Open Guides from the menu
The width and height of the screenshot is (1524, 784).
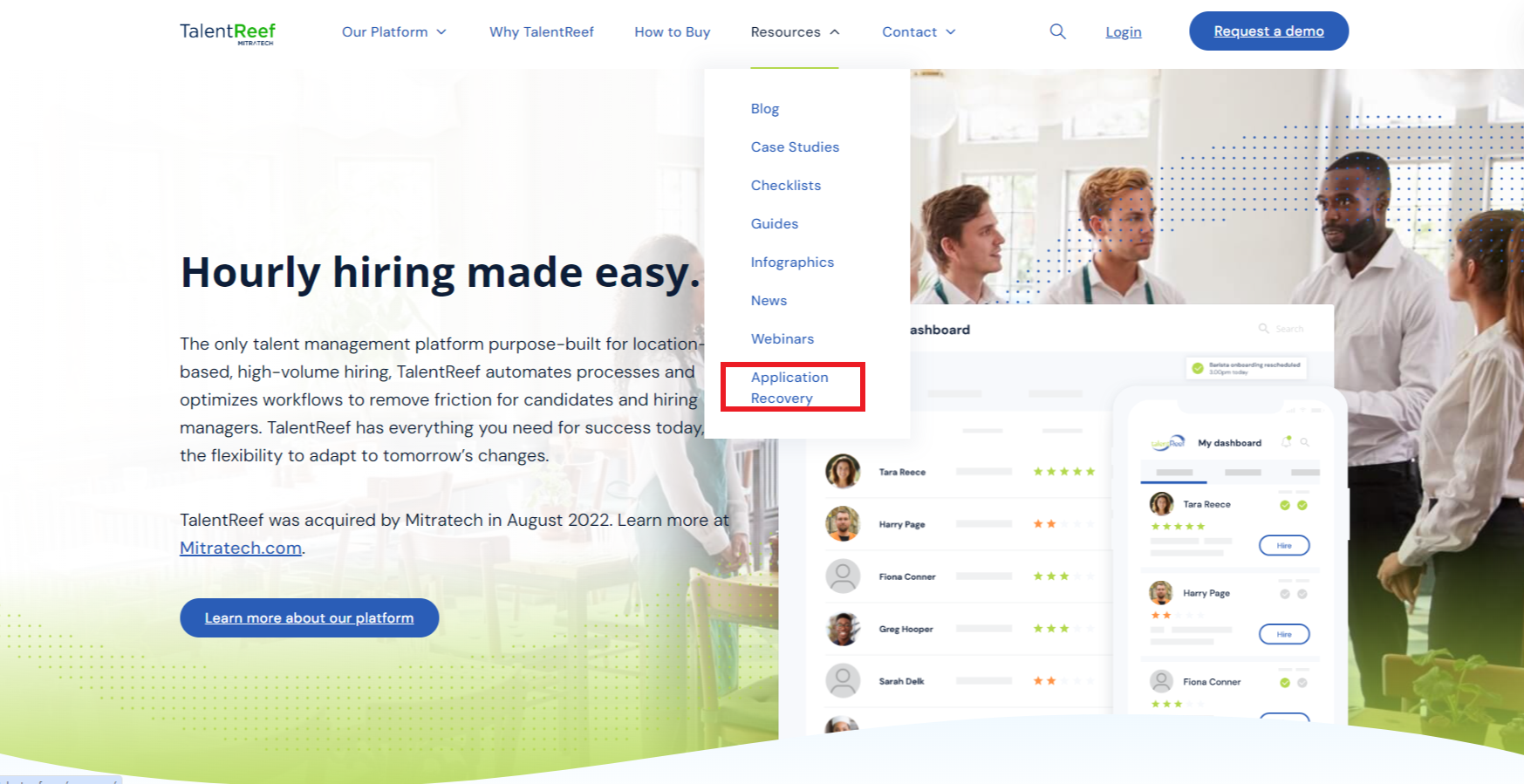coord(774,224)
